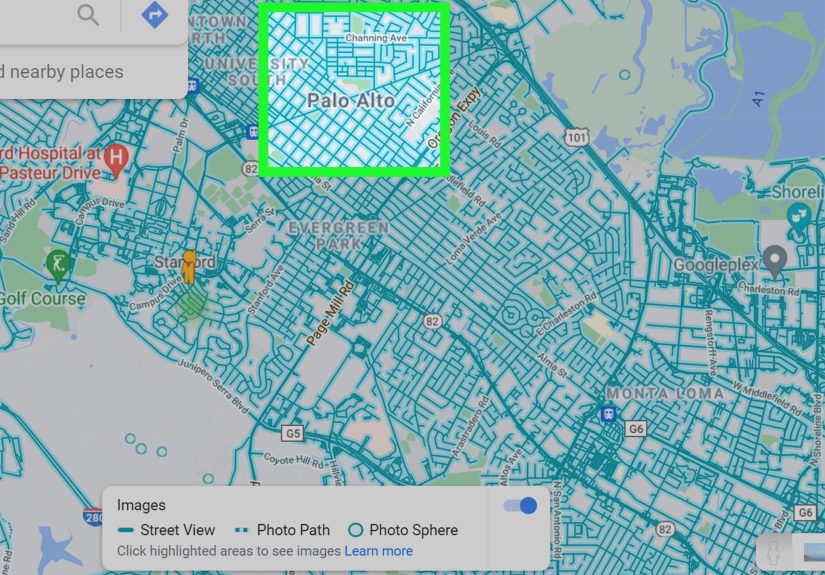Select the train station icon near Monta Loma
The height and width of the screenshot is (575, 825).
(x=609, y=413)
